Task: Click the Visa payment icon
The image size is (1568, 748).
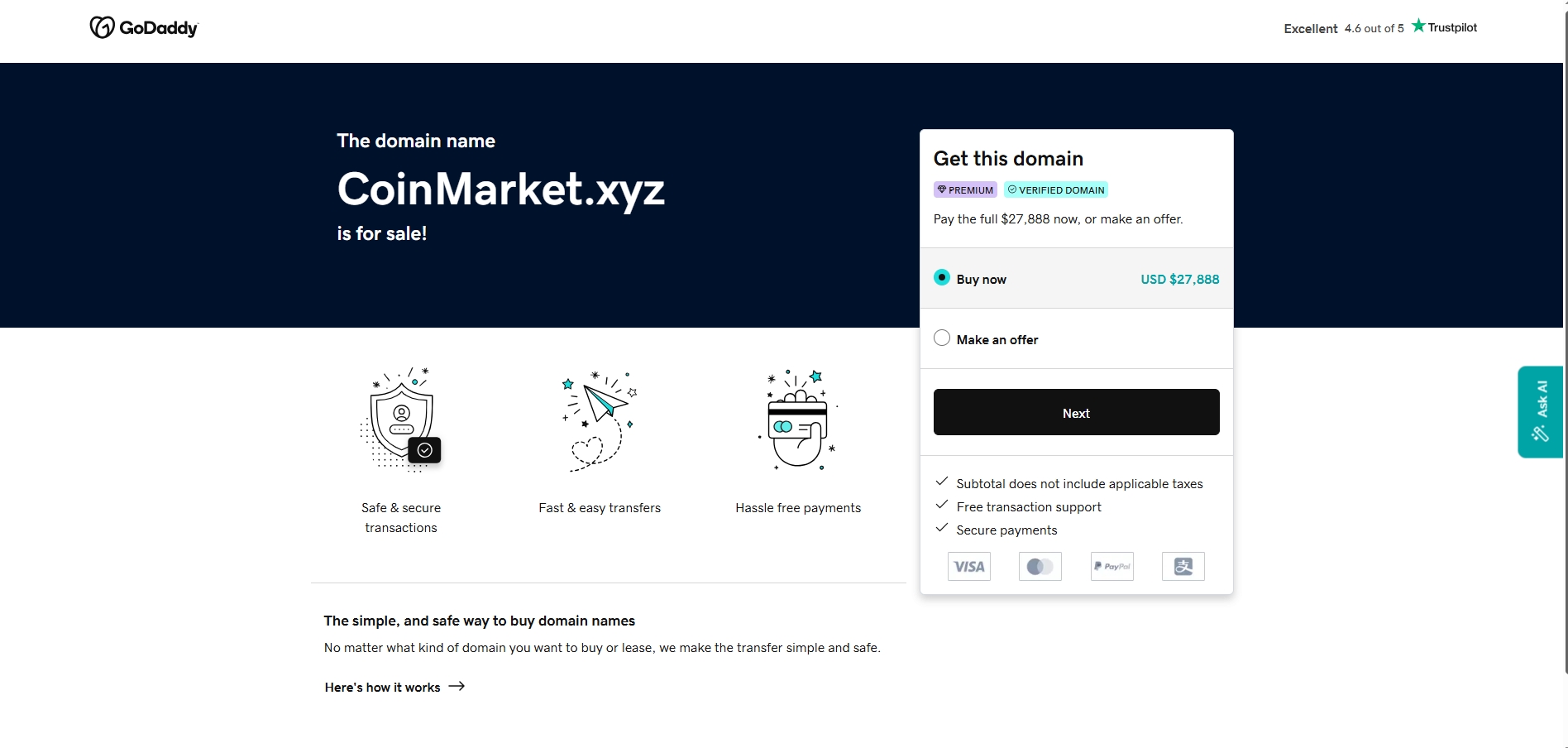Action: click(968, 566)
